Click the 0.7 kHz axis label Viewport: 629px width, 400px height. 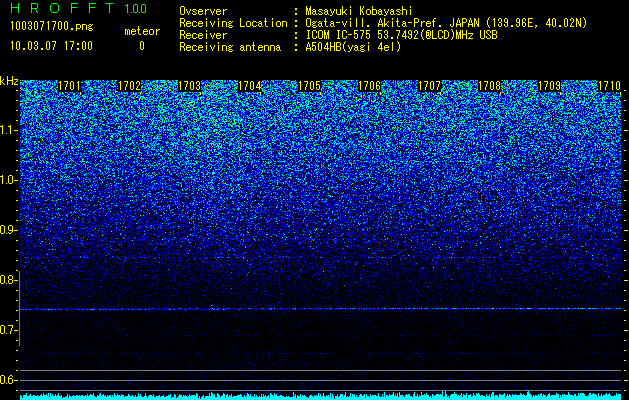point(9,330)
